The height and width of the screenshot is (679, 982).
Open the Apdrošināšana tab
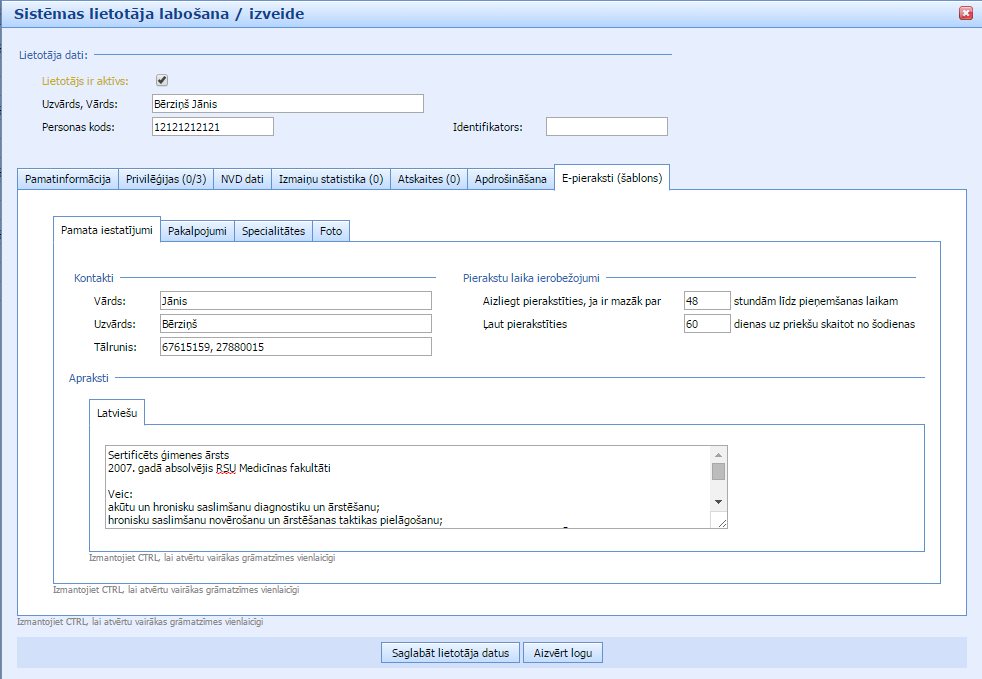coord(511,179)
